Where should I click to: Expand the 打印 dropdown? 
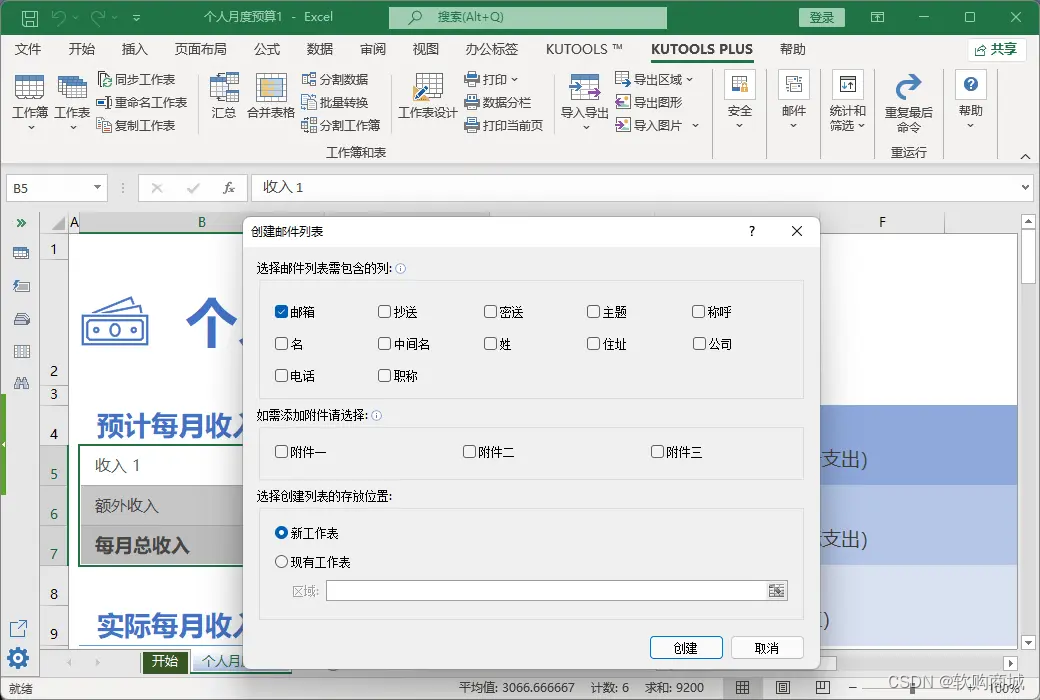(515, 80)
